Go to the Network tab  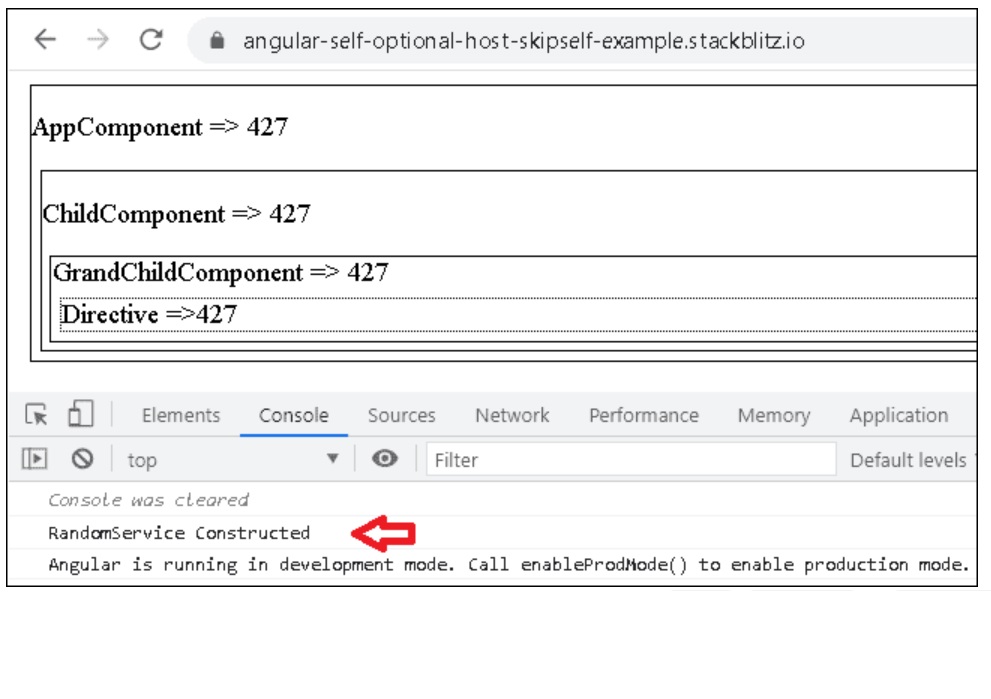click(512, 416)
